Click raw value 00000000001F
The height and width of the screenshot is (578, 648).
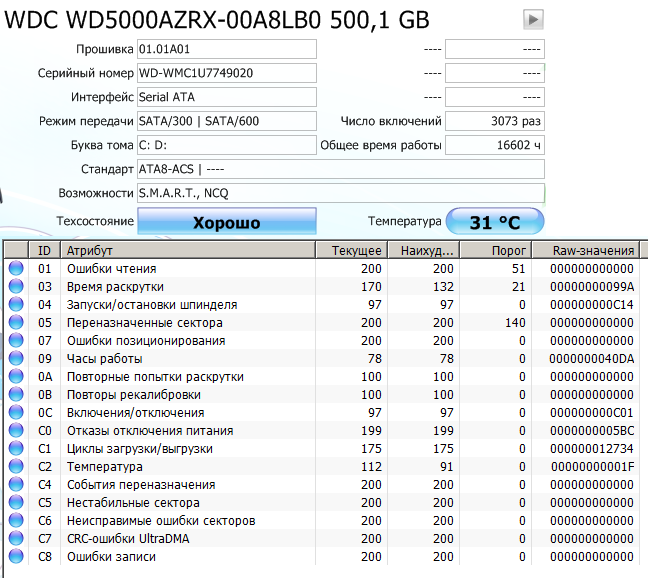point(593,466)
